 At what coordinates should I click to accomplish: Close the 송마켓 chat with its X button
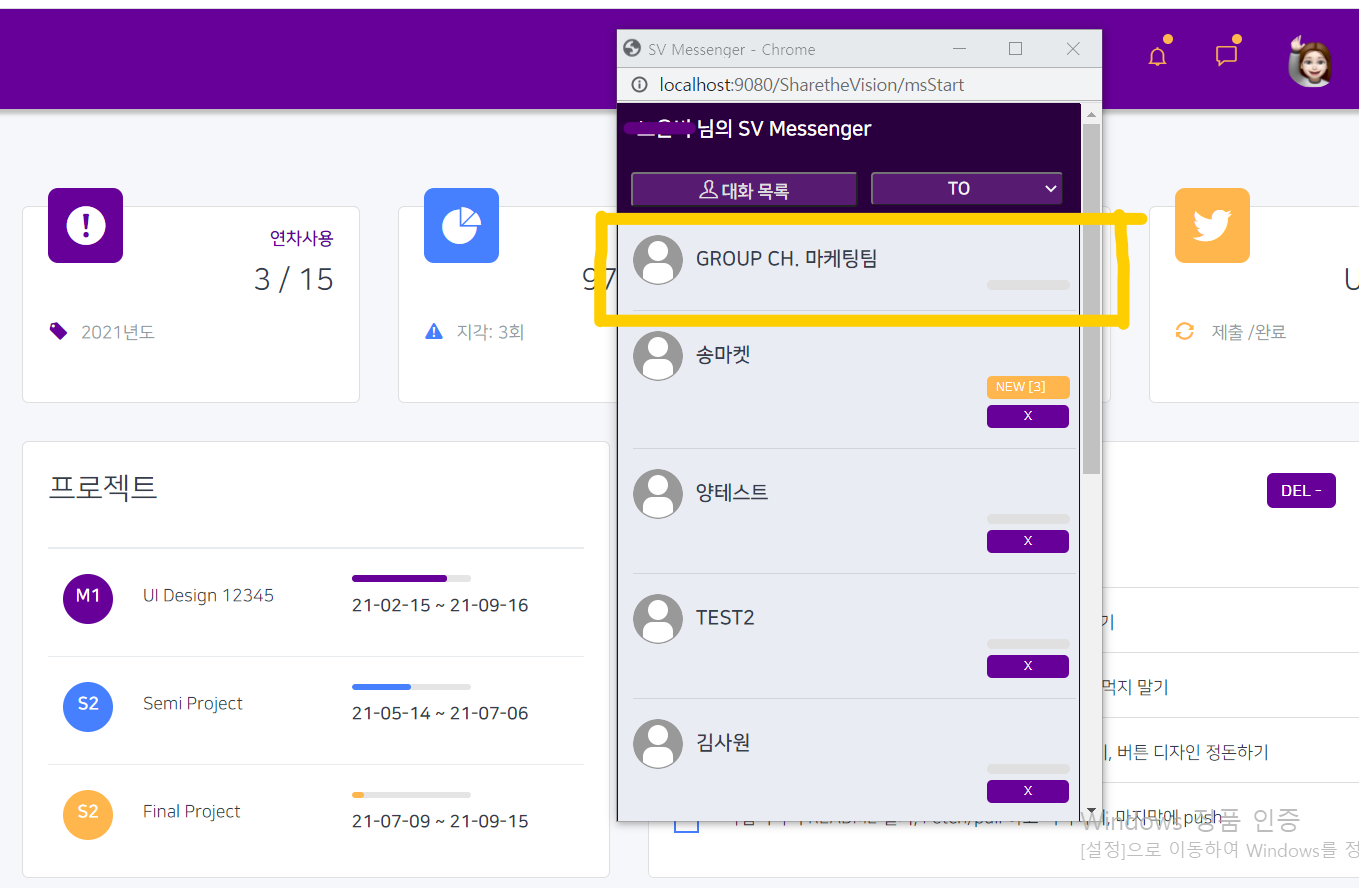click(x=1027, y=415)
